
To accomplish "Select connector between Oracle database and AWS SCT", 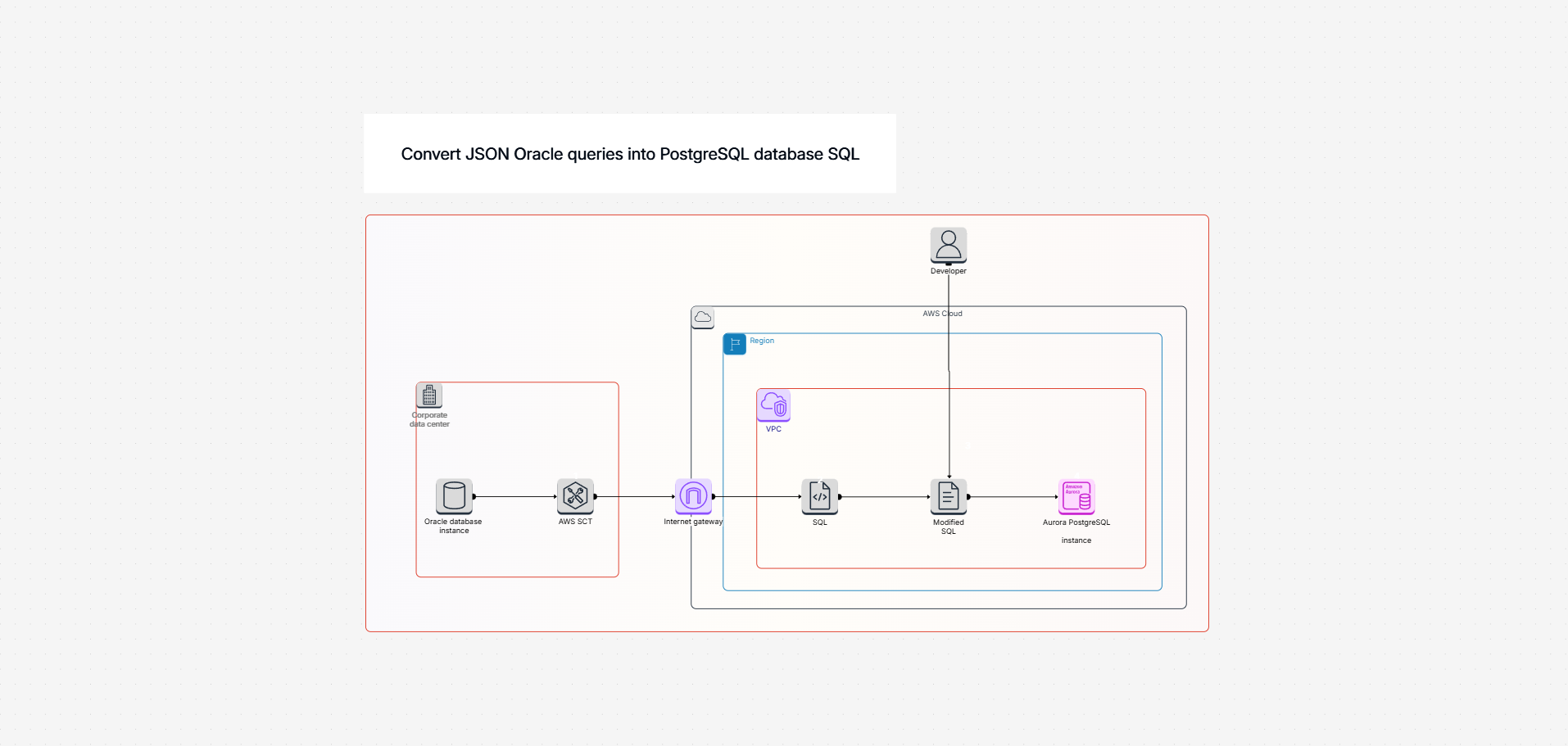I will coord(515,497).
